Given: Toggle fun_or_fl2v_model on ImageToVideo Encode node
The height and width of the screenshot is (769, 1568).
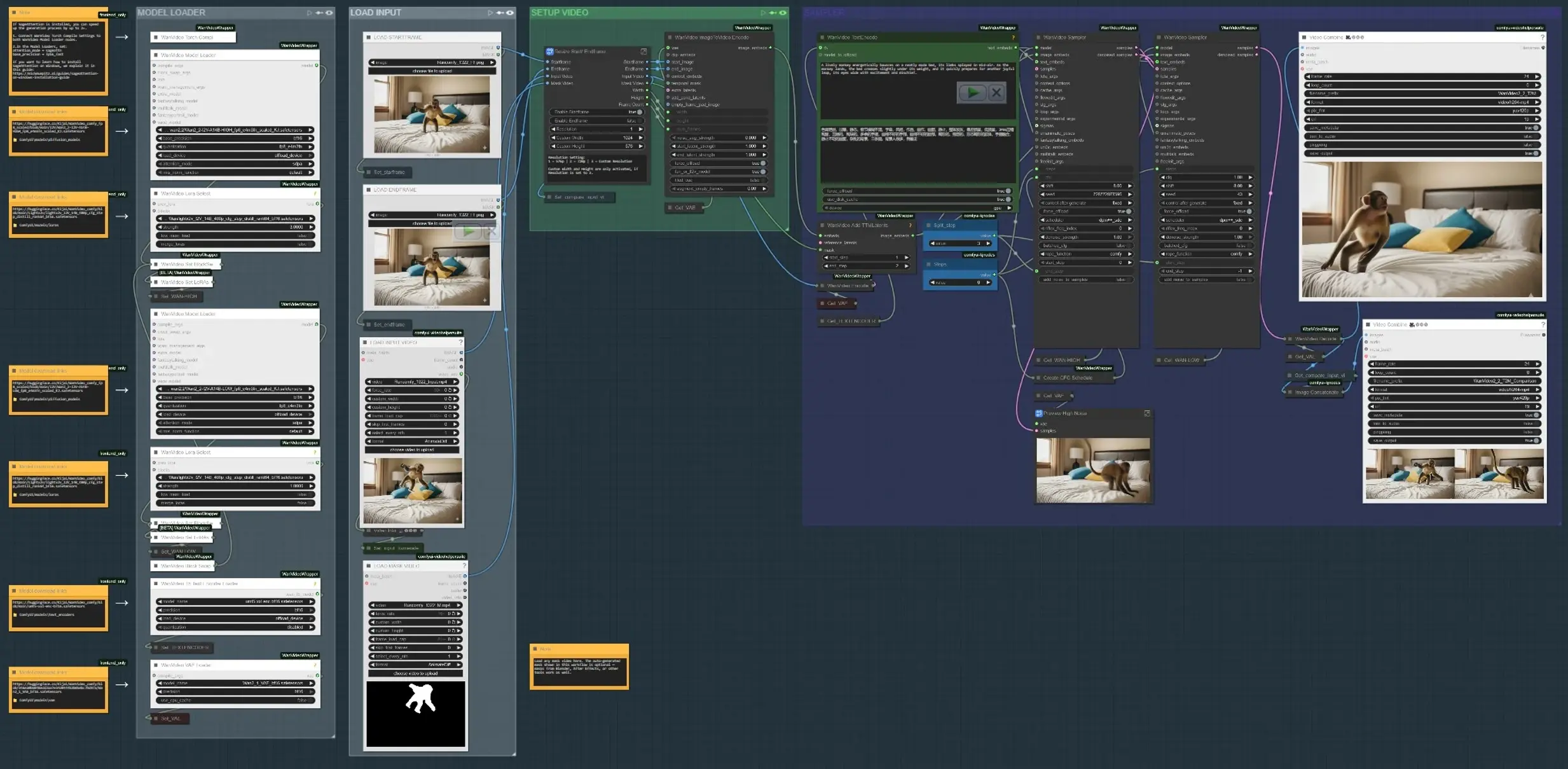Looking at the screenshot, I should [x=719, y=172].
